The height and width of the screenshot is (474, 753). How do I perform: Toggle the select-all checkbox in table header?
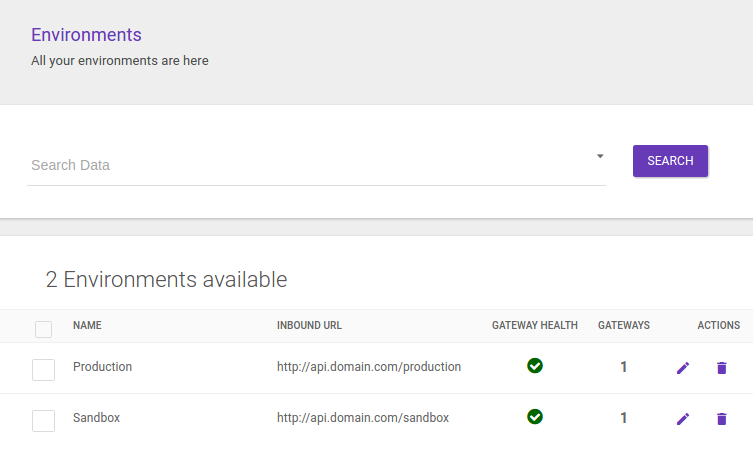43,328
